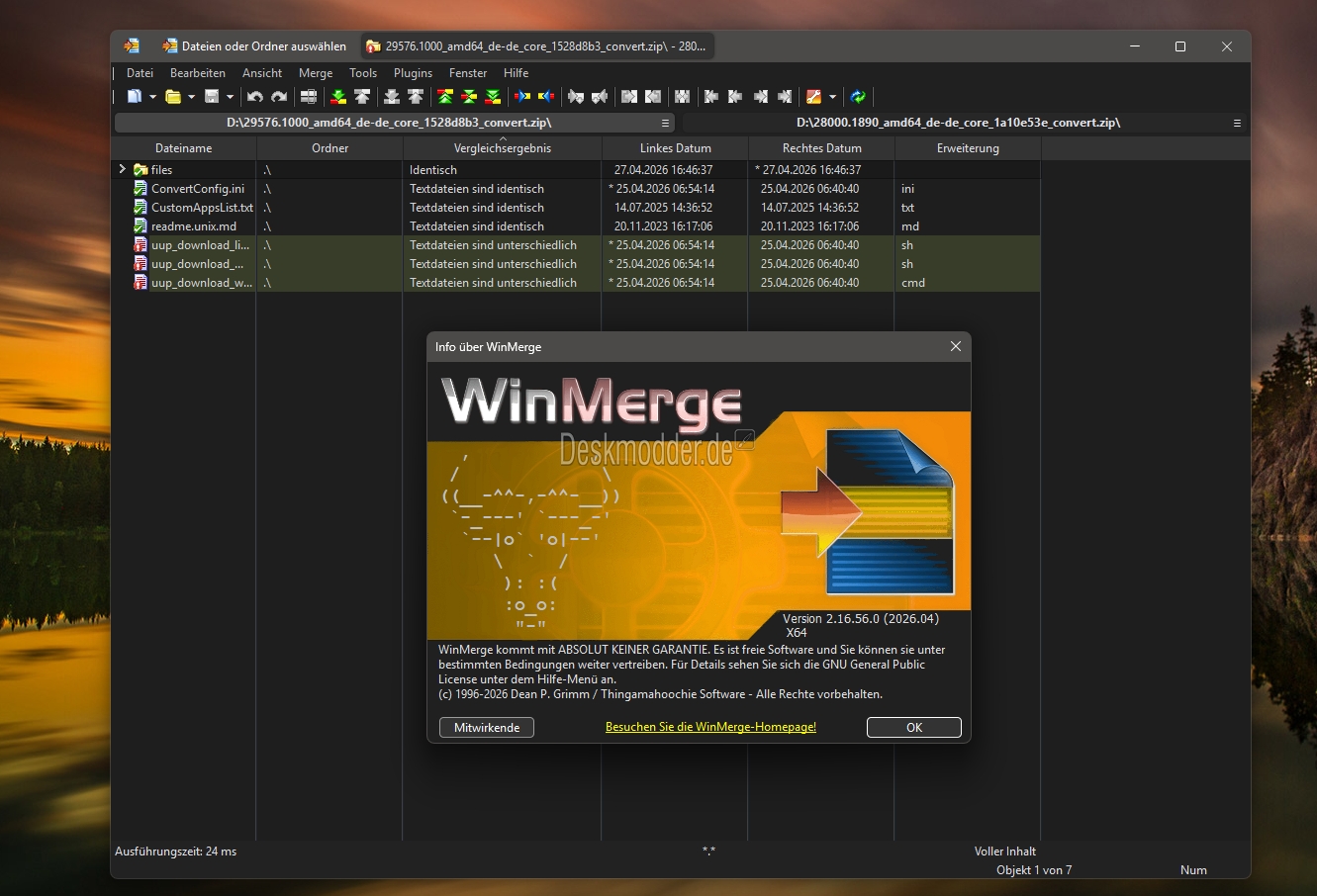Sort by Vergleichsergebnis column header
The image size is (1317, 896).
[502, 148]
